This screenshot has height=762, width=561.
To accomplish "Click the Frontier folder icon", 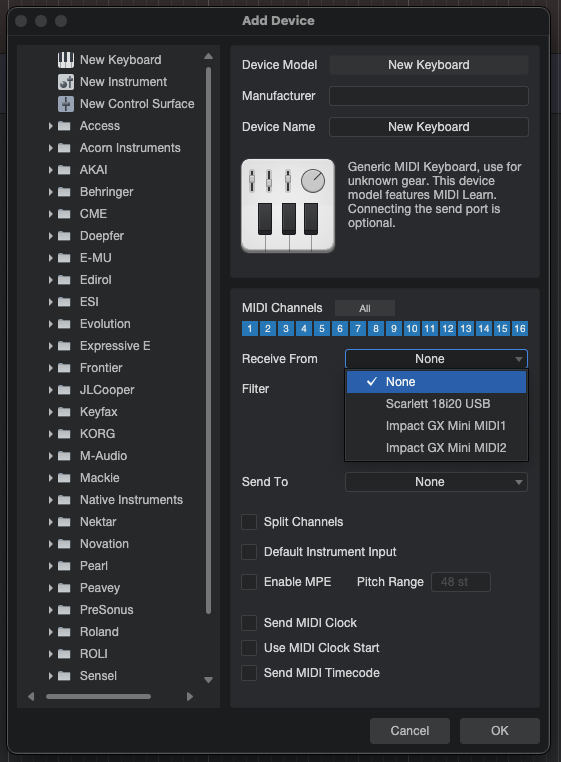I will pyautogui.click(x=64, y=368).
